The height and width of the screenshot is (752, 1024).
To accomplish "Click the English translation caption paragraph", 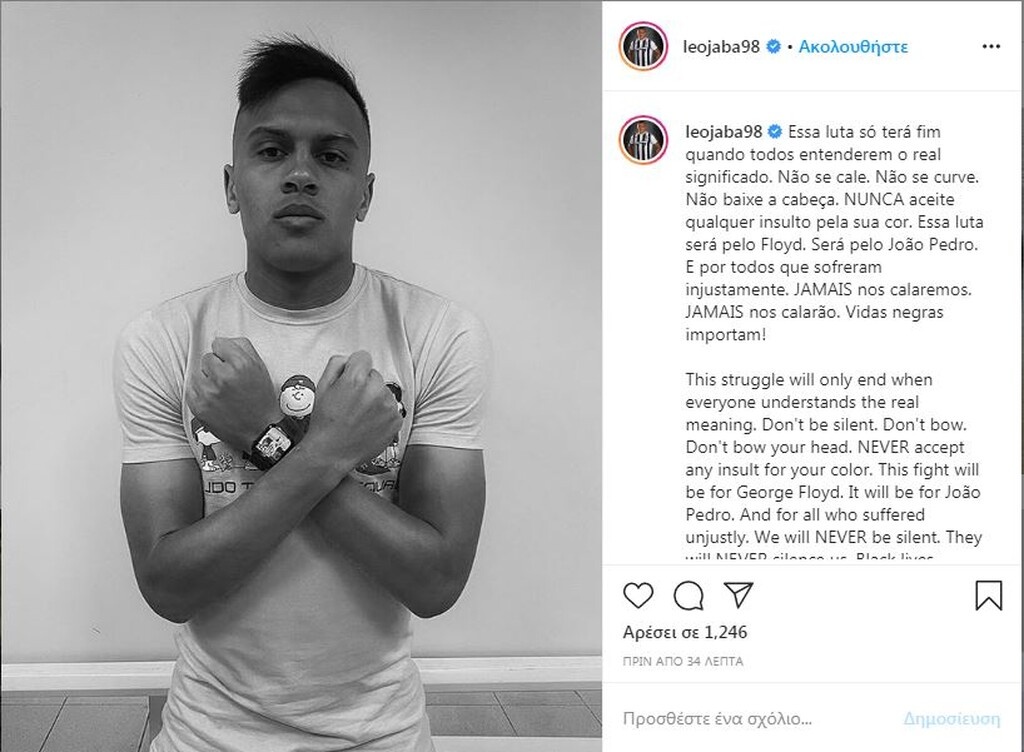I will tap(834, 467).
